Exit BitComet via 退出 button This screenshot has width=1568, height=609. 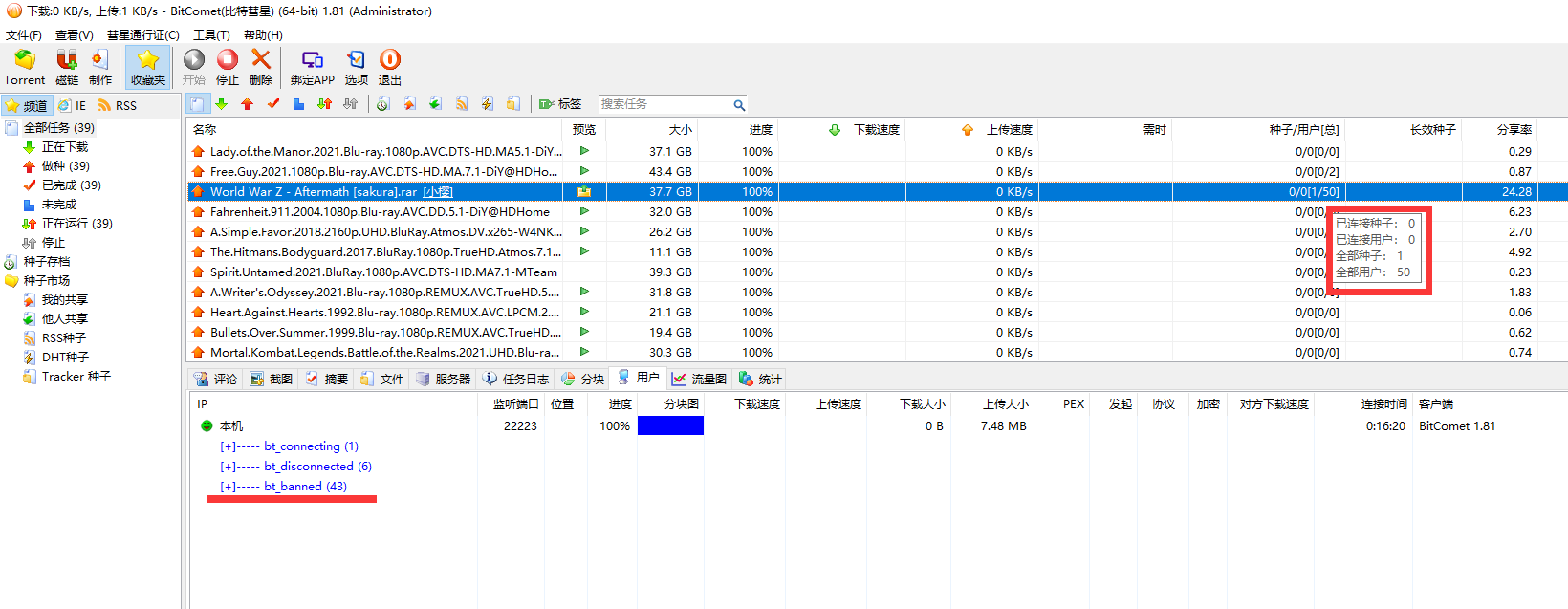click(x=390, y=68)
